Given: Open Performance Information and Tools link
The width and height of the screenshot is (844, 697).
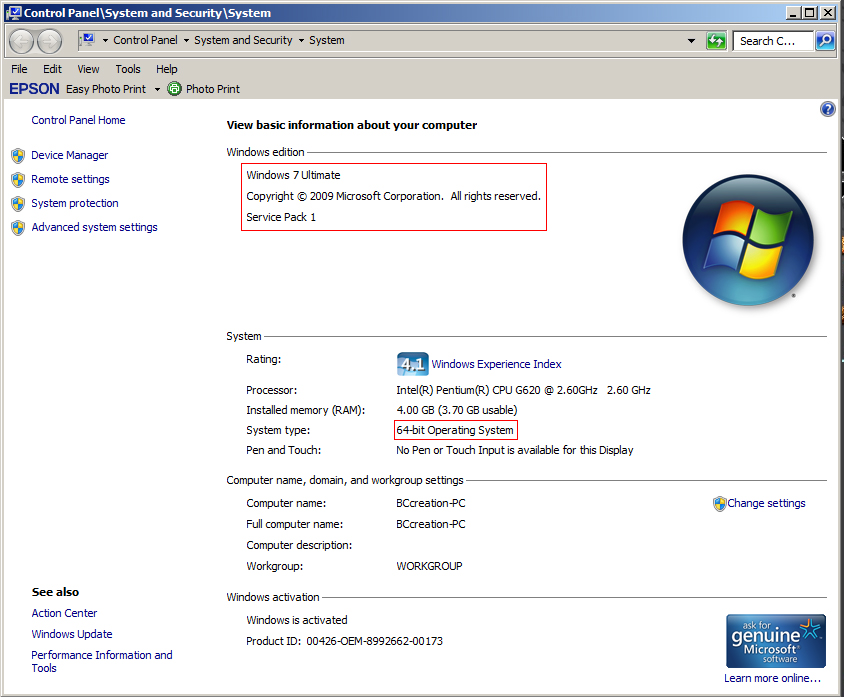Looking at the screenshot, I should (102, 661).
